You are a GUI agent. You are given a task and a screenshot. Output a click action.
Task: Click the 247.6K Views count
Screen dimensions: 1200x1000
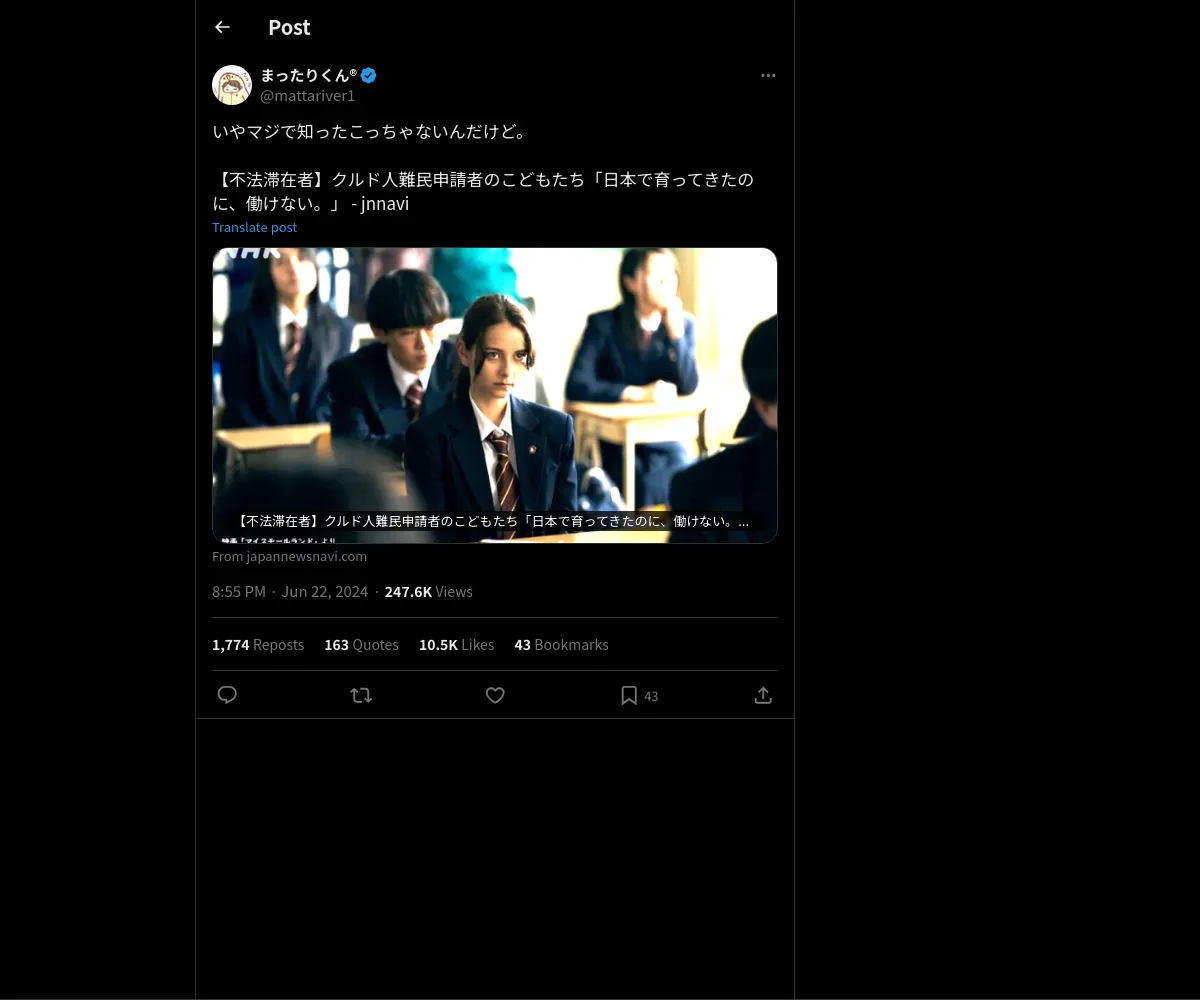[428, 592]
